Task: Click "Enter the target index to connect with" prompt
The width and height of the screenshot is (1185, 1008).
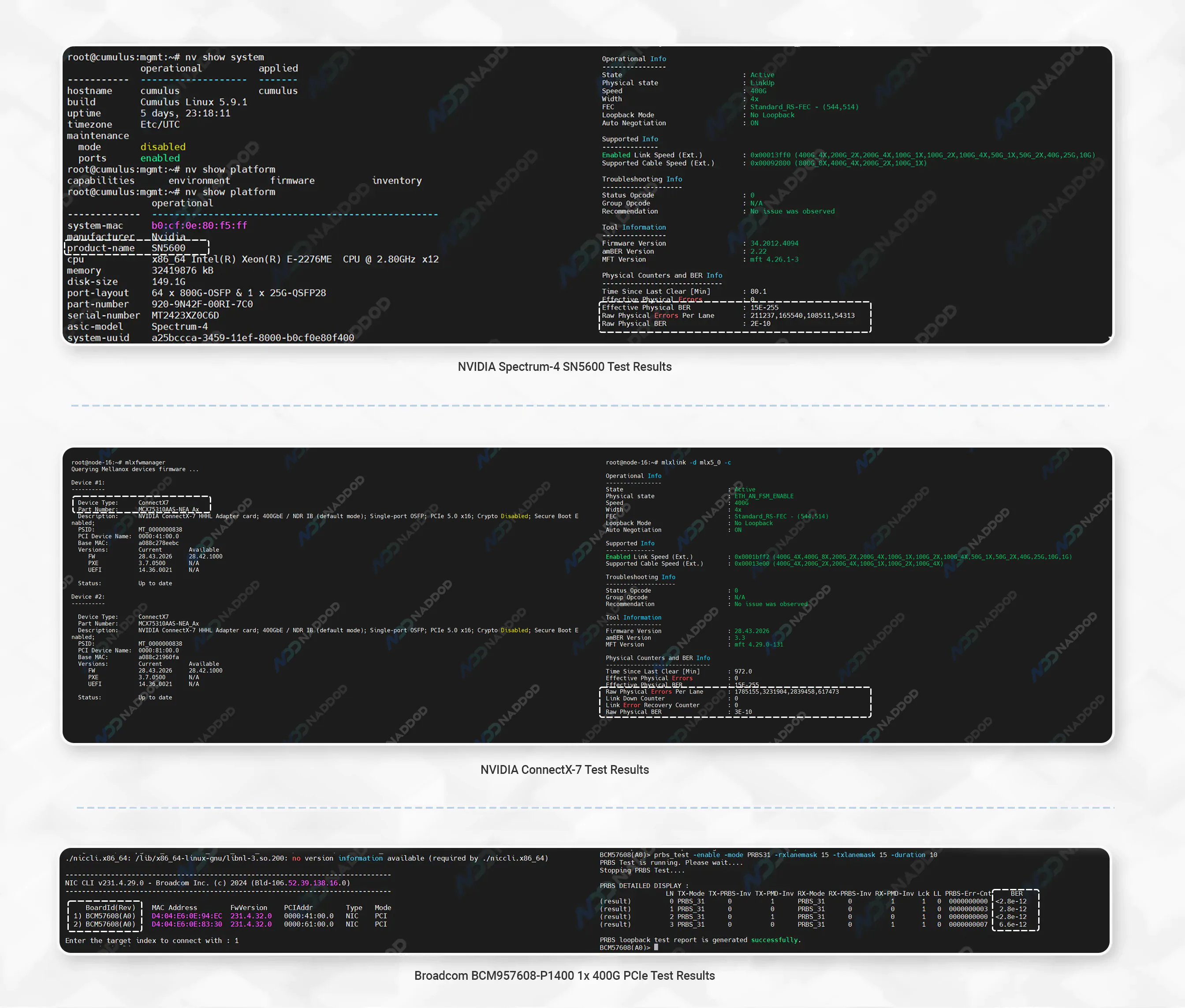Action: [x=151, y=941]
